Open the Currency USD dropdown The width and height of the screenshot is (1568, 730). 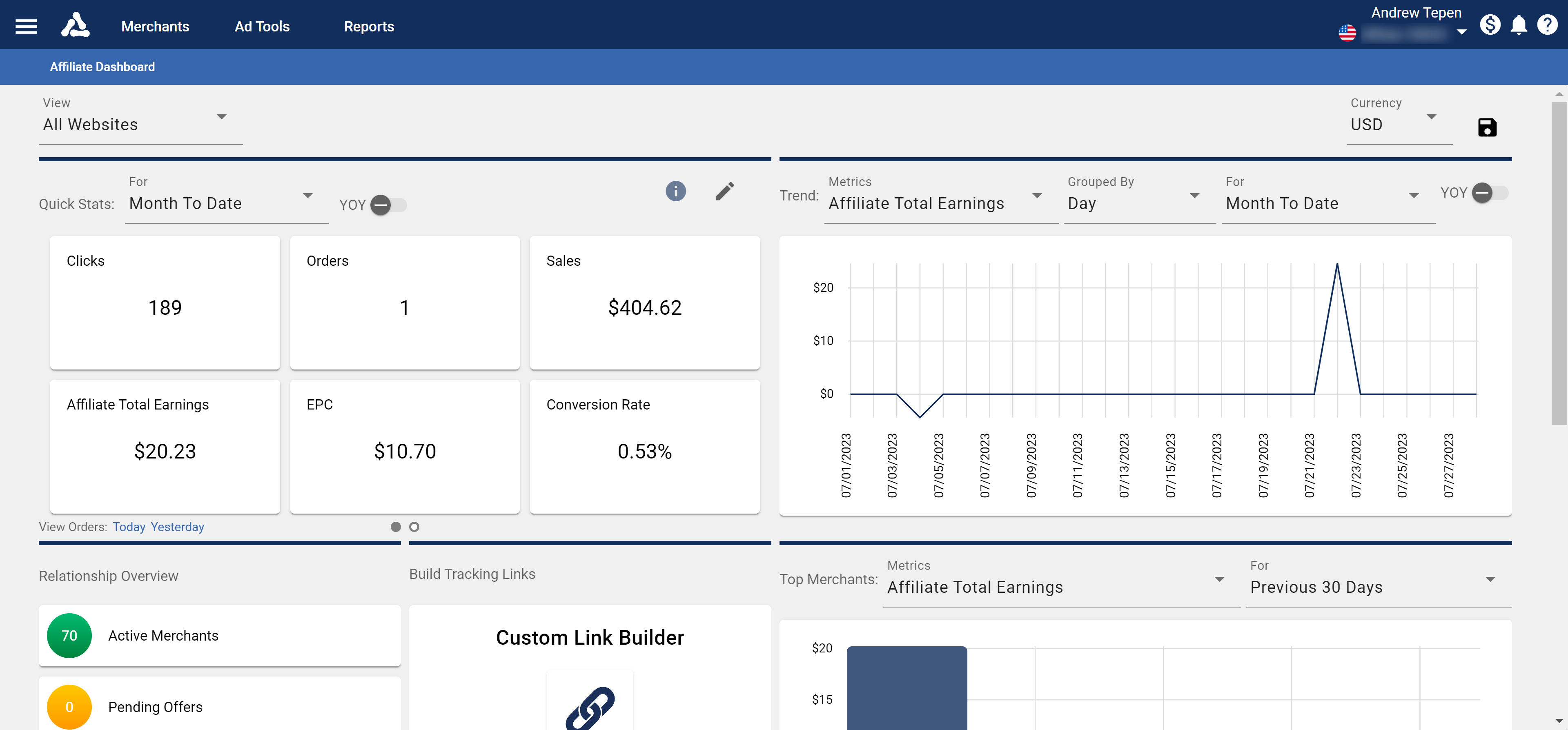tap(1399, 120)
